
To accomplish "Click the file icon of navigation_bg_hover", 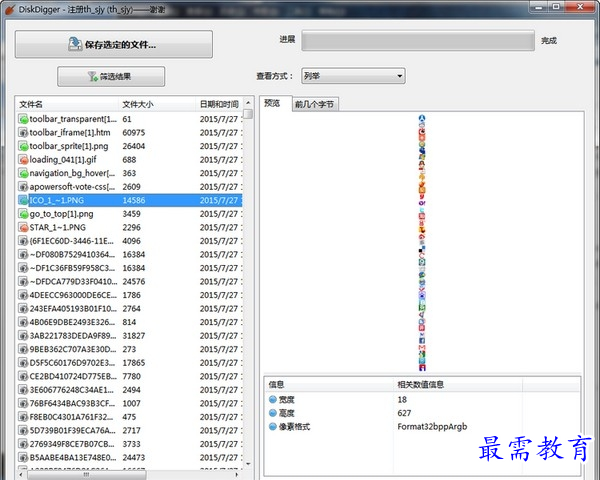I will [x=23, y=173].
